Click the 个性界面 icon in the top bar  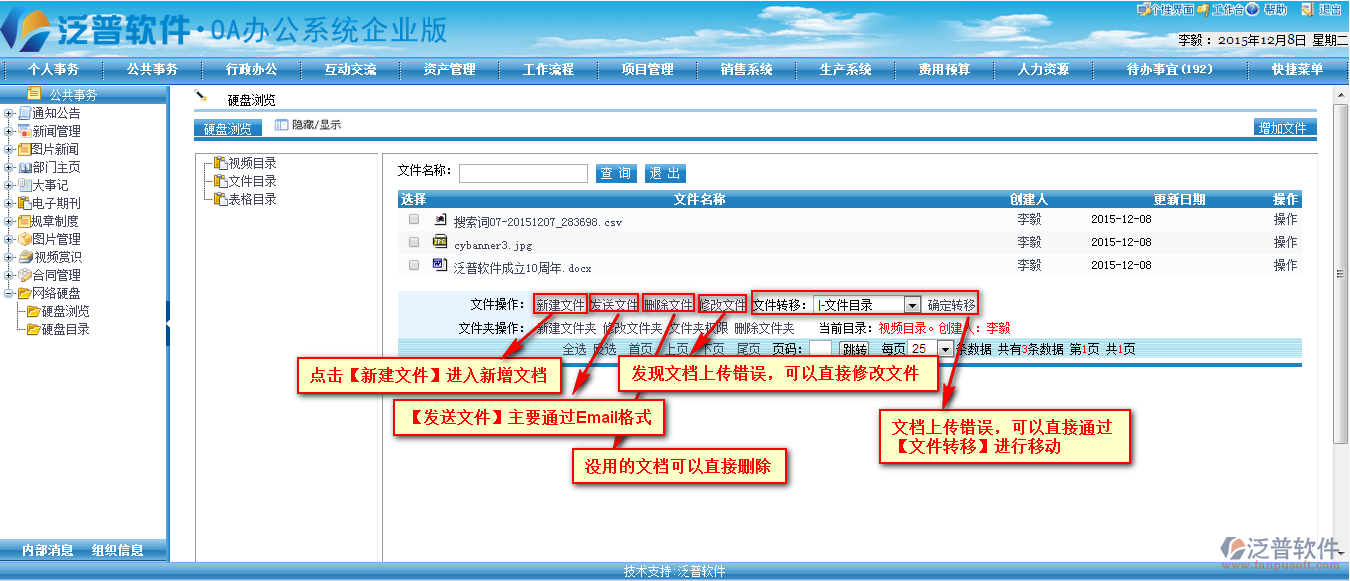[1143, 9]
